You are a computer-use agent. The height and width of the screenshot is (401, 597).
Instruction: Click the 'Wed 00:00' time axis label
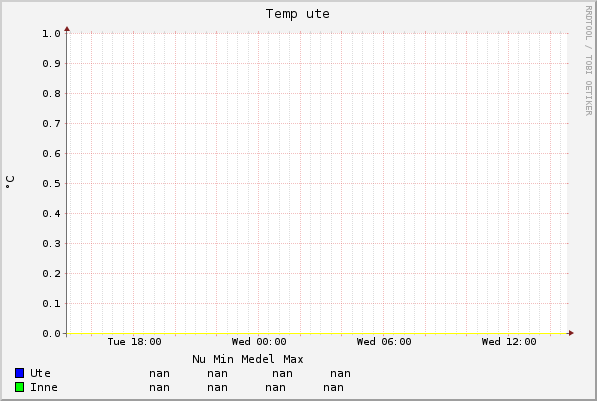[x=259, y=342]
